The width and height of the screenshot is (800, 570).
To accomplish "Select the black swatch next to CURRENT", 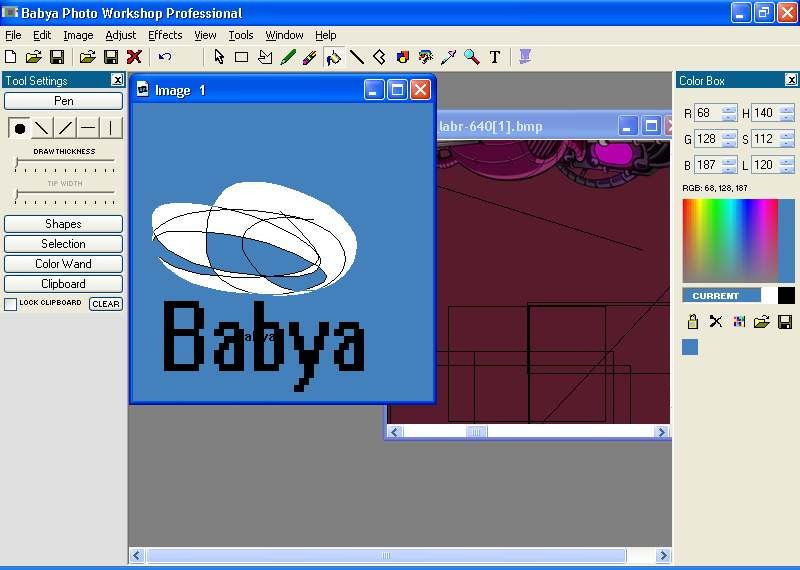I will coord(786,295).
